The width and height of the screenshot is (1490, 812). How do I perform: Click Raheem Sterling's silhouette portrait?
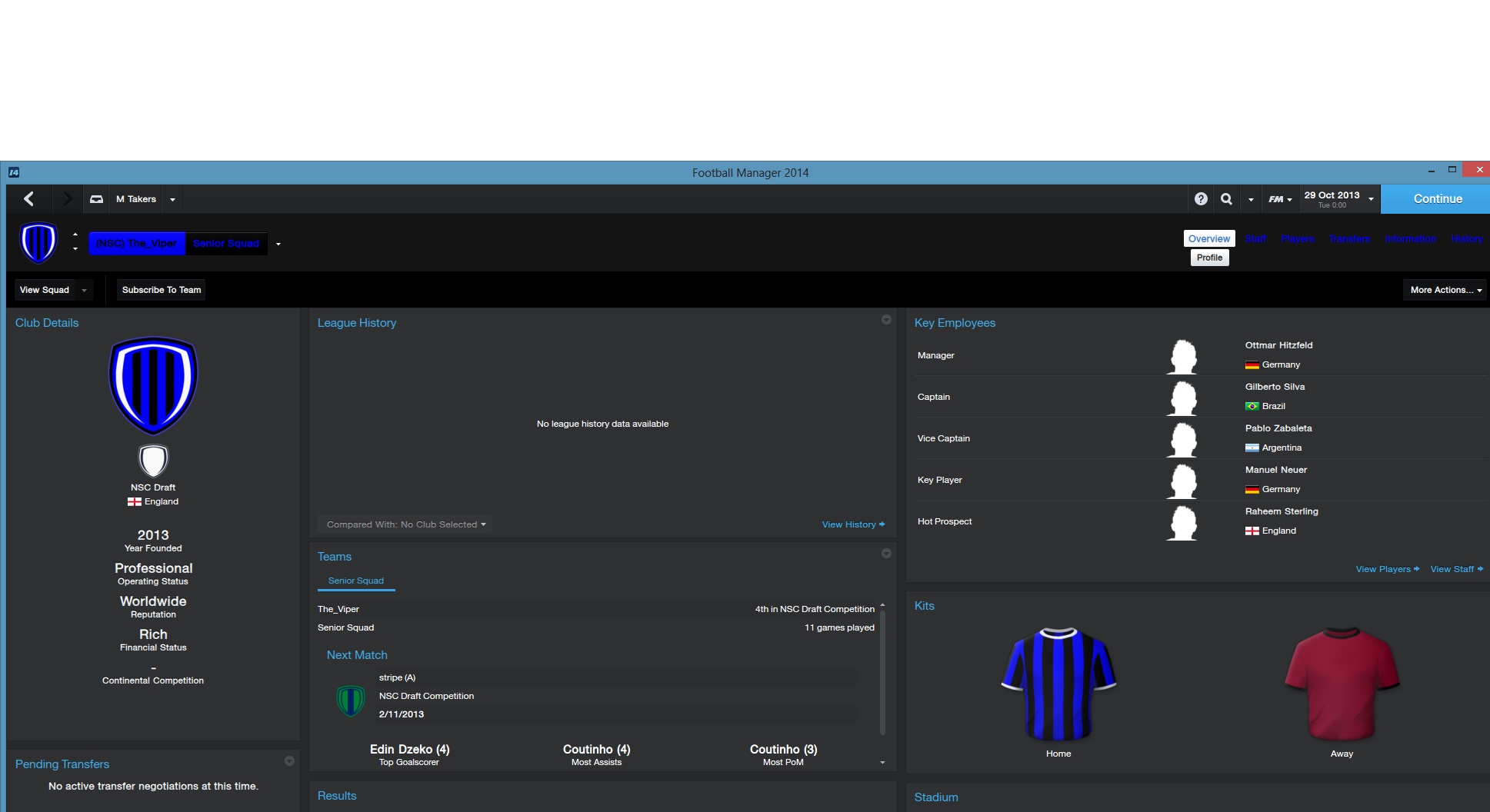pyautogui.click(x=1182, y=523)
